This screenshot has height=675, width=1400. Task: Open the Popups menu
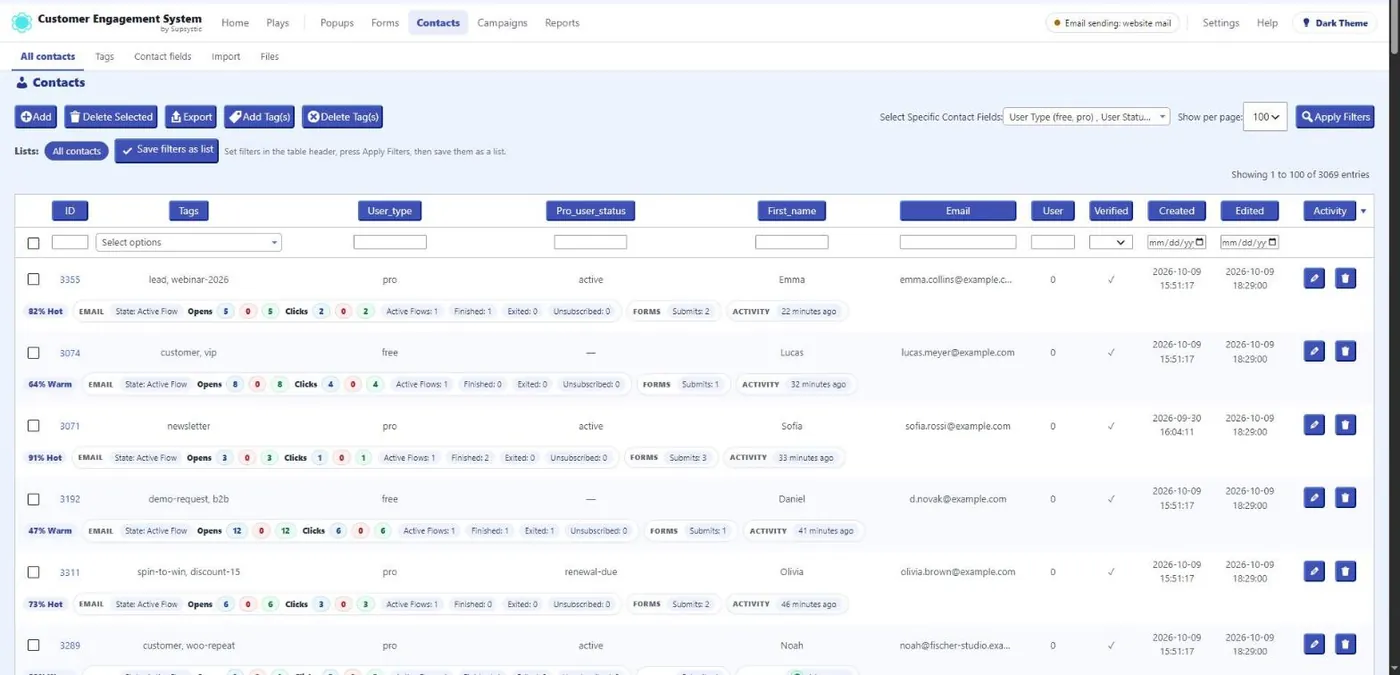[x=337, y=23]
